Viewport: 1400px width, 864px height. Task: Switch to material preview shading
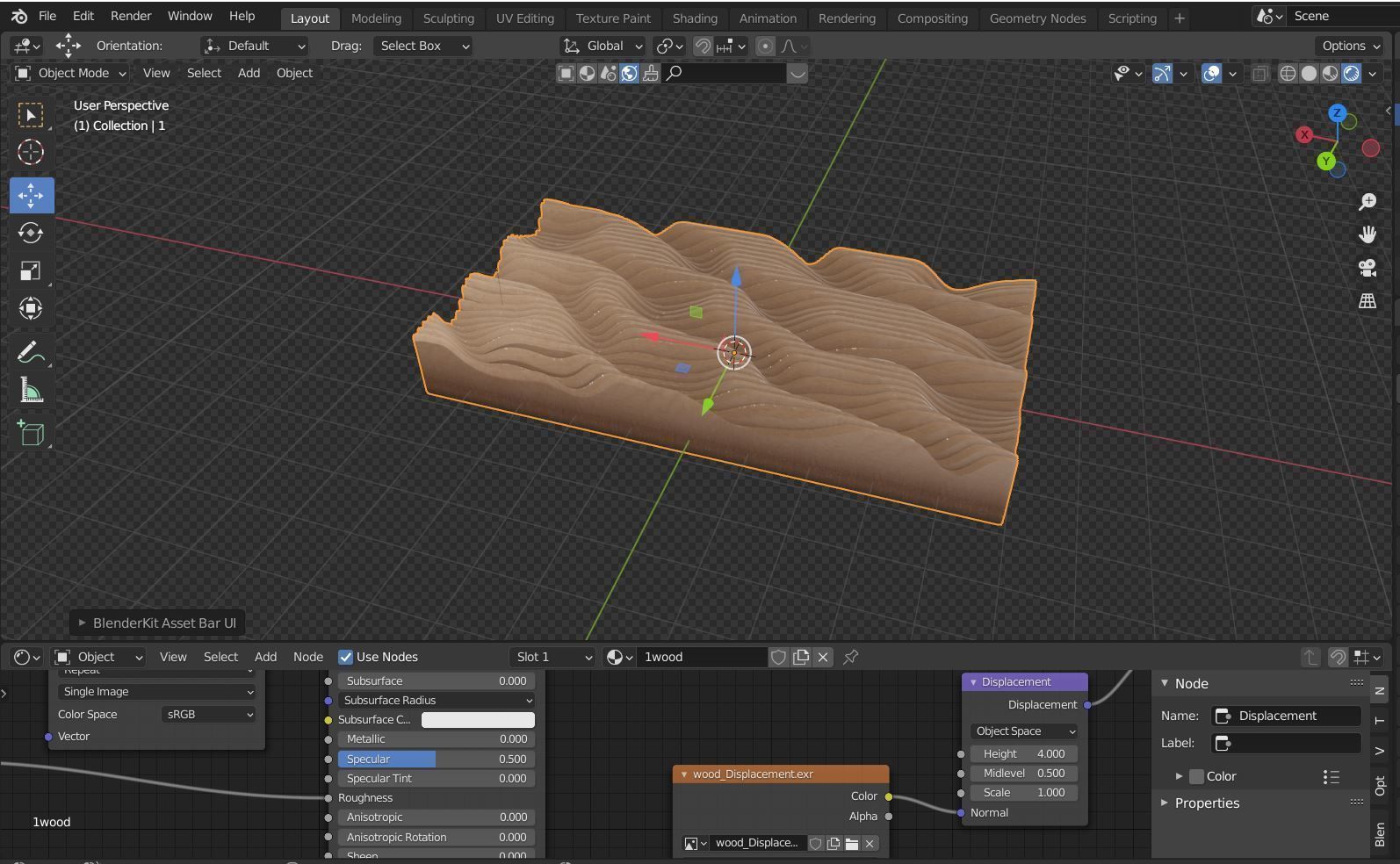pos(1330,74)
